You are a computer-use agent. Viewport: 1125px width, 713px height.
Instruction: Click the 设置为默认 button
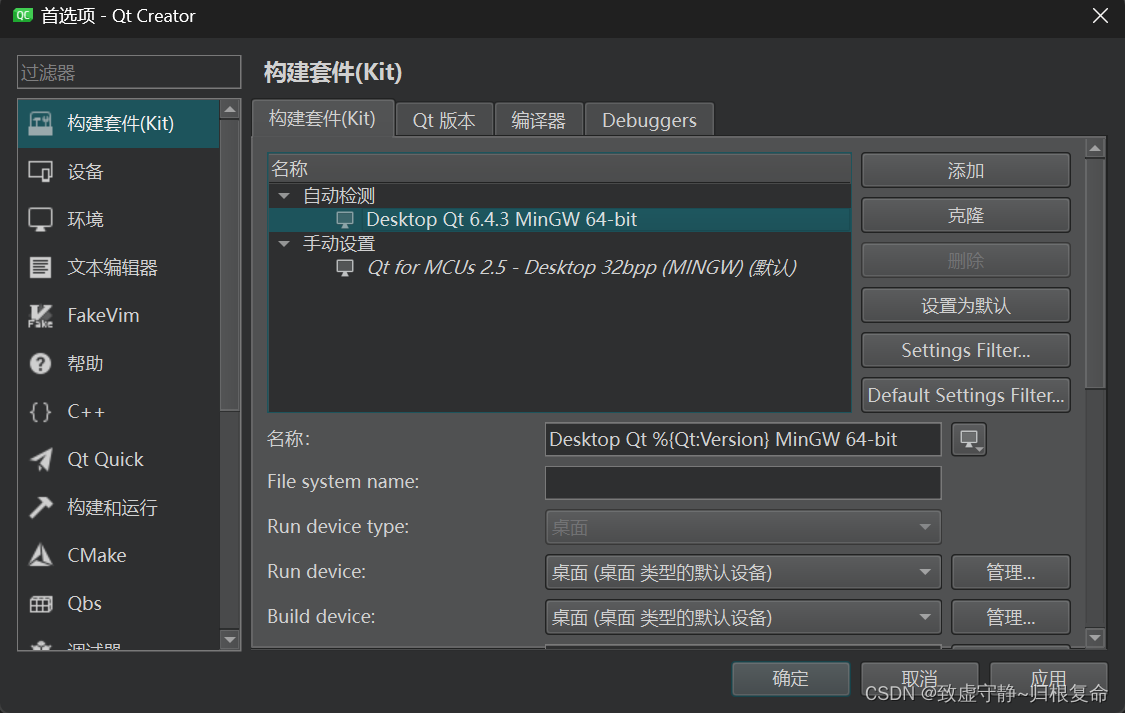coord(966,306)
